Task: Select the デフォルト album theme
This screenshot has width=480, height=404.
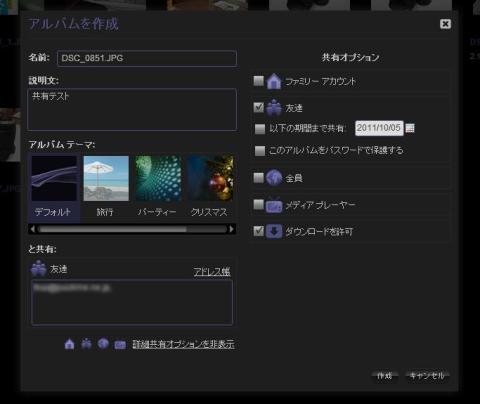Action: pyautogui.click(x=54, y=189)
